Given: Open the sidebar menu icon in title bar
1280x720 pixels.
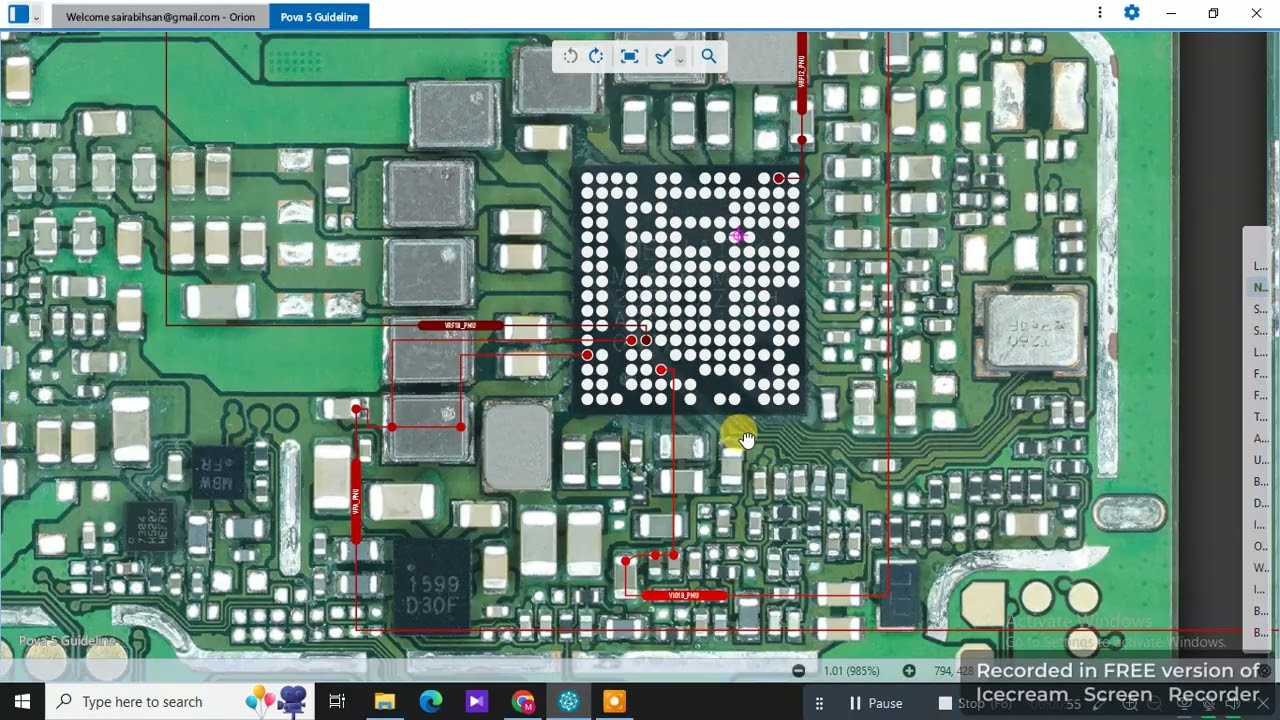Looking at the screenshot, I should [18, 14].
